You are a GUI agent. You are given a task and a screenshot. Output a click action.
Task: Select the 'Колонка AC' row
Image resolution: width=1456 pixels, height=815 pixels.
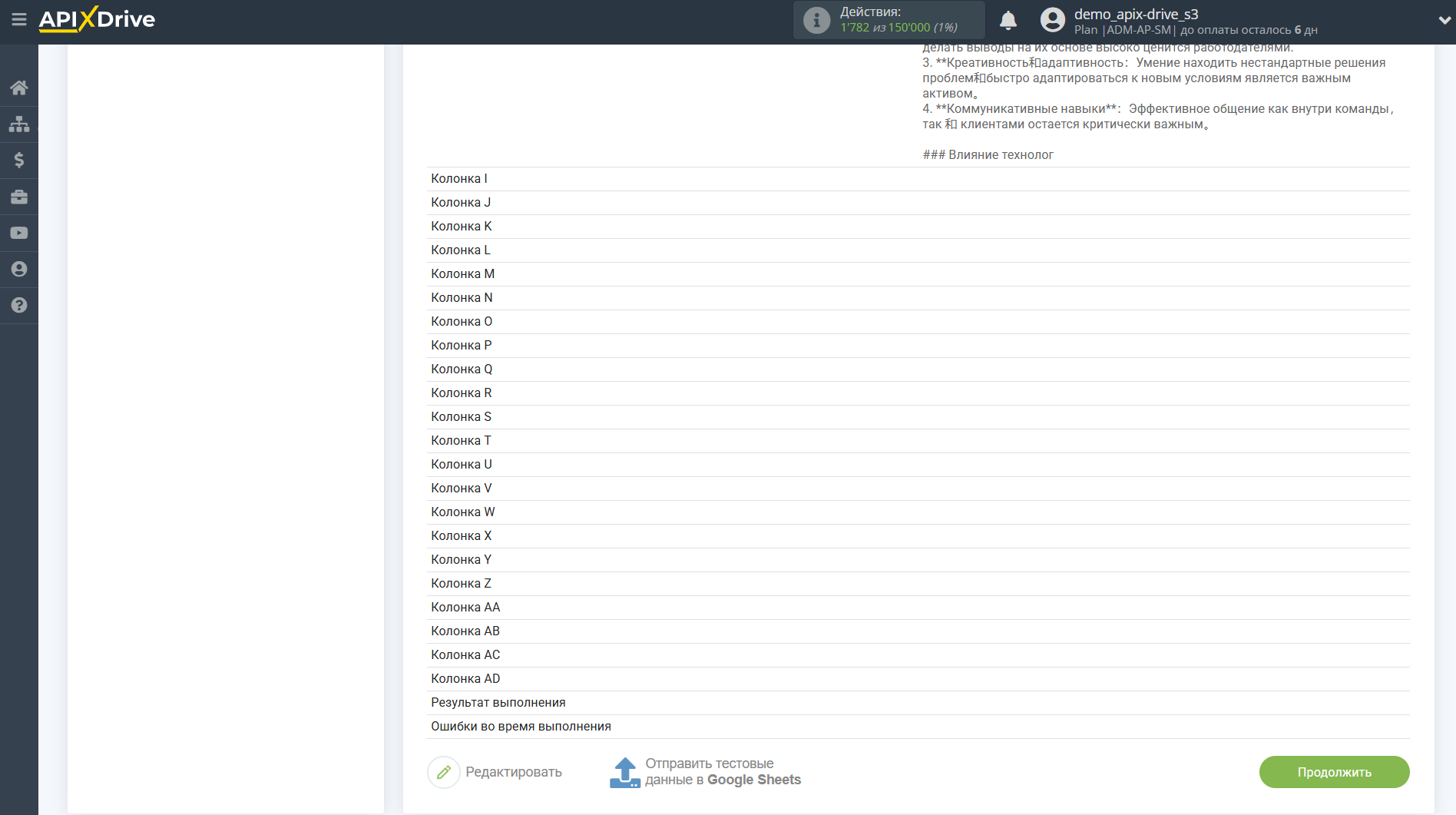click(918, 655)
